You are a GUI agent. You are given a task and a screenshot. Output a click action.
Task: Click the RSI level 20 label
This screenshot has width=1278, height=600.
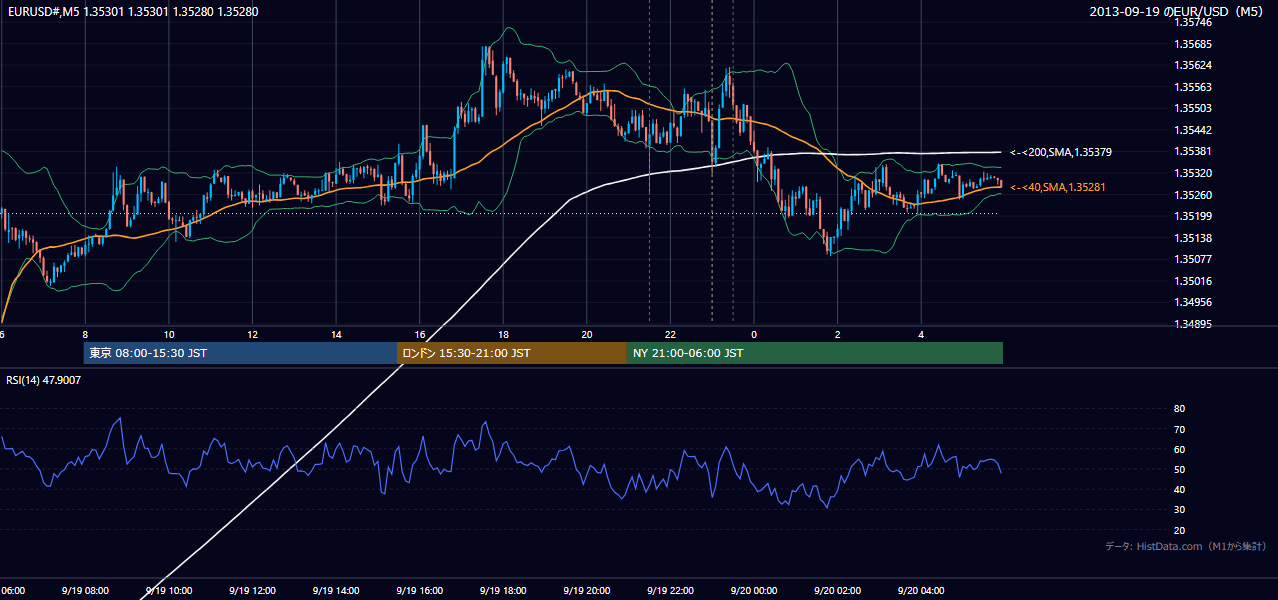click(x=1179, y=531)
